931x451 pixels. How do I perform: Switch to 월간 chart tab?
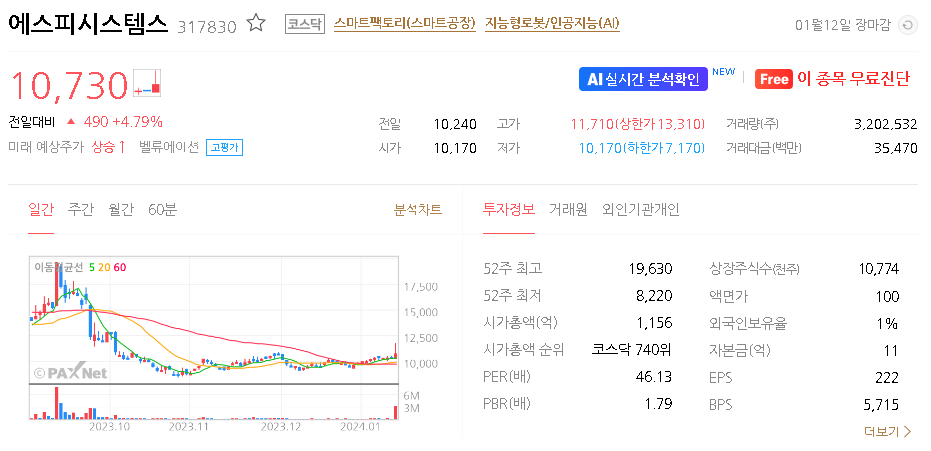point(121,209)
